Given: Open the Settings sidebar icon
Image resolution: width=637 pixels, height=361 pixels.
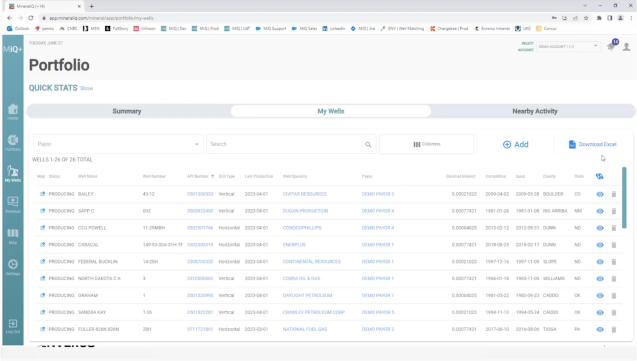Looking at the screenshot, I should tap(13, 267).
